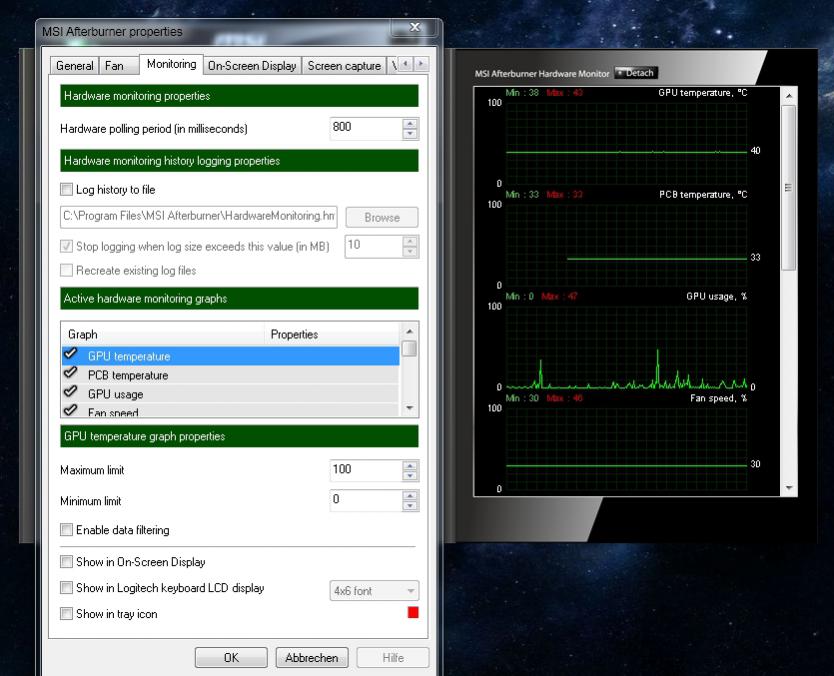Viewport: 834px width, 676px height.
Task: Enable data filtering checkbox
Action: [x=66, y=530]
